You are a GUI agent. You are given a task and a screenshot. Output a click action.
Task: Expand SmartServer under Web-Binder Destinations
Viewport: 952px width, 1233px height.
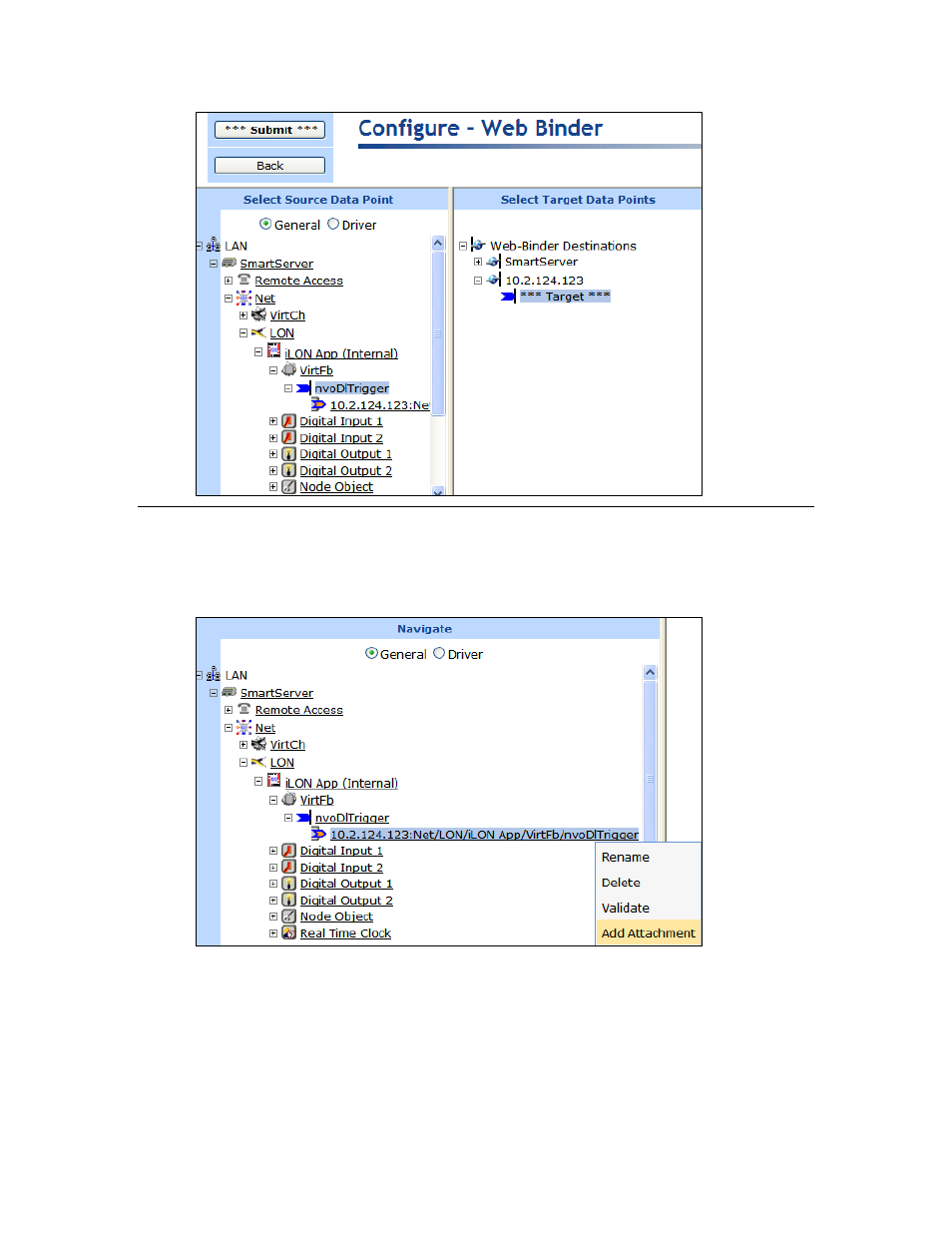pyautogui.click(x=478, y=262)
